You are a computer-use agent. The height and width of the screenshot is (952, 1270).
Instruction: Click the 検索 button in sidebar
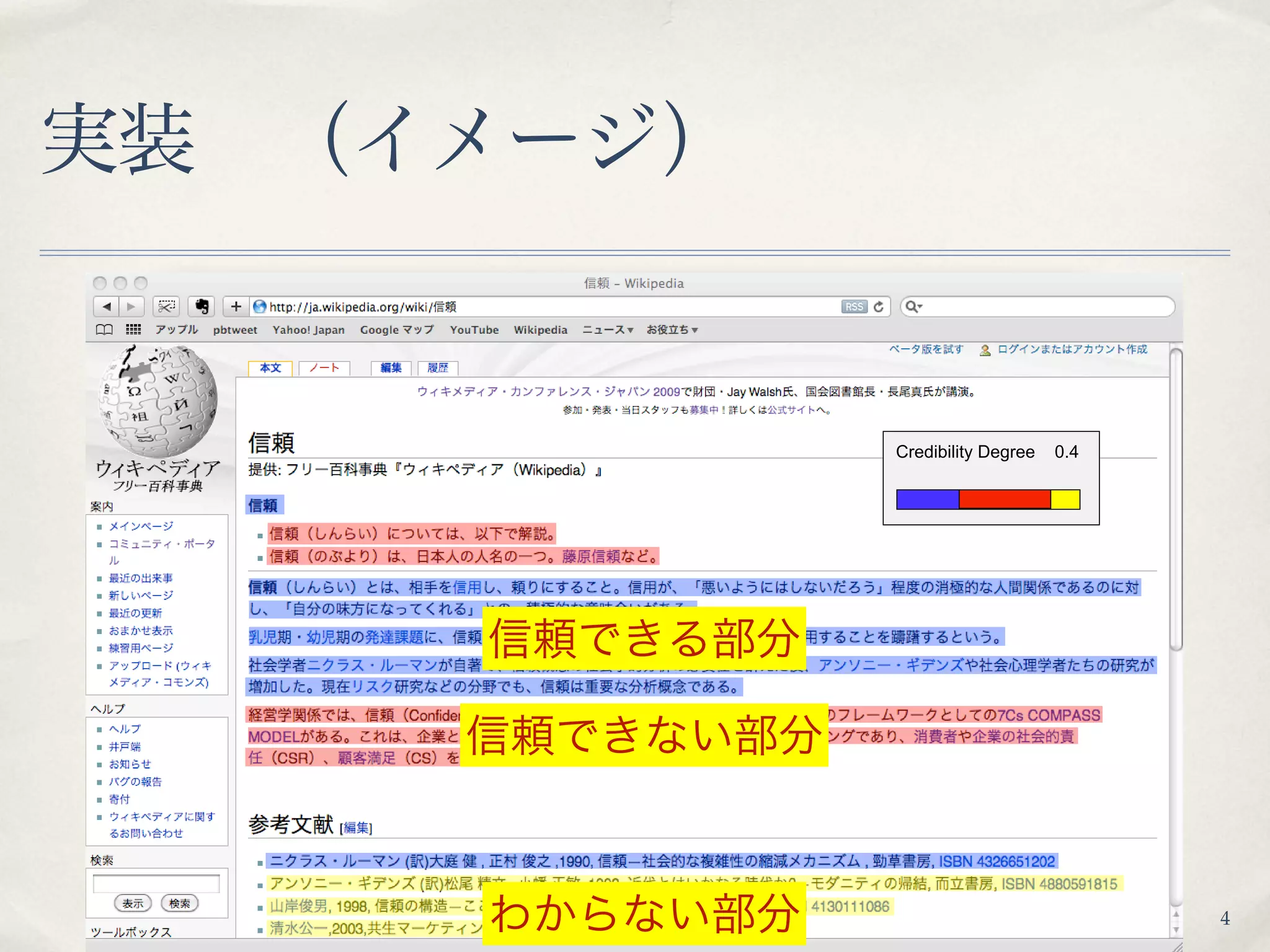click(x=179, y=903)
